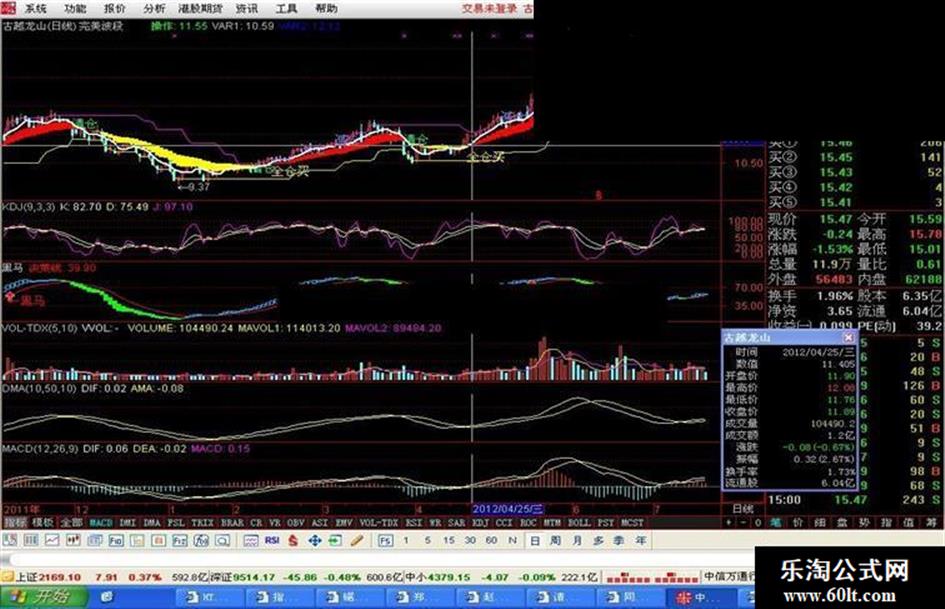The width and height of the screenshot is (945, 609).
Task: Select the 日 daily period button
Action: tap(535, 540)
